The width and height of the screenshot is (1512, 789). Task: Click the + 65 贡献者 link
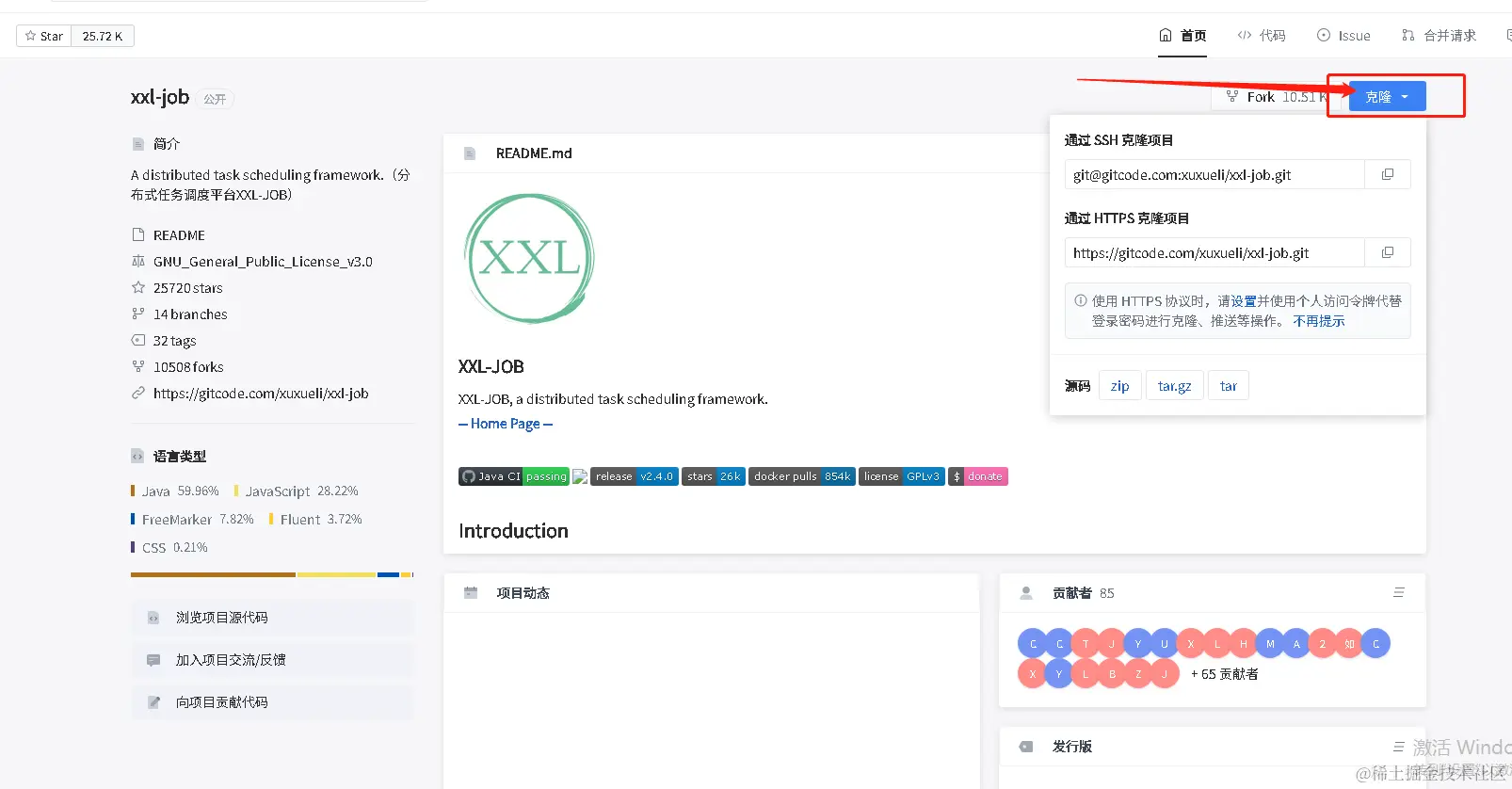[x=1225, y=674]
